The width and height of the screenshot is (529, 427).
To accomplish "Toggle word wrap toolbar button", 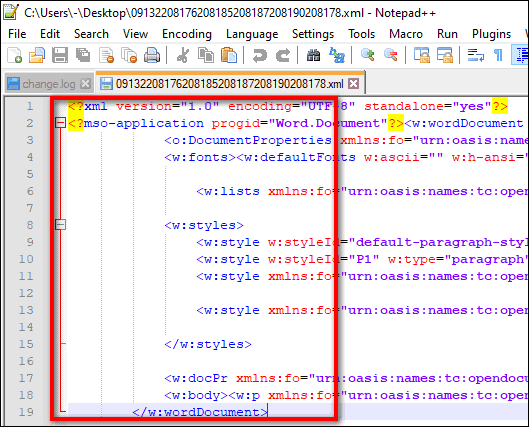I will tap(476, 55).
